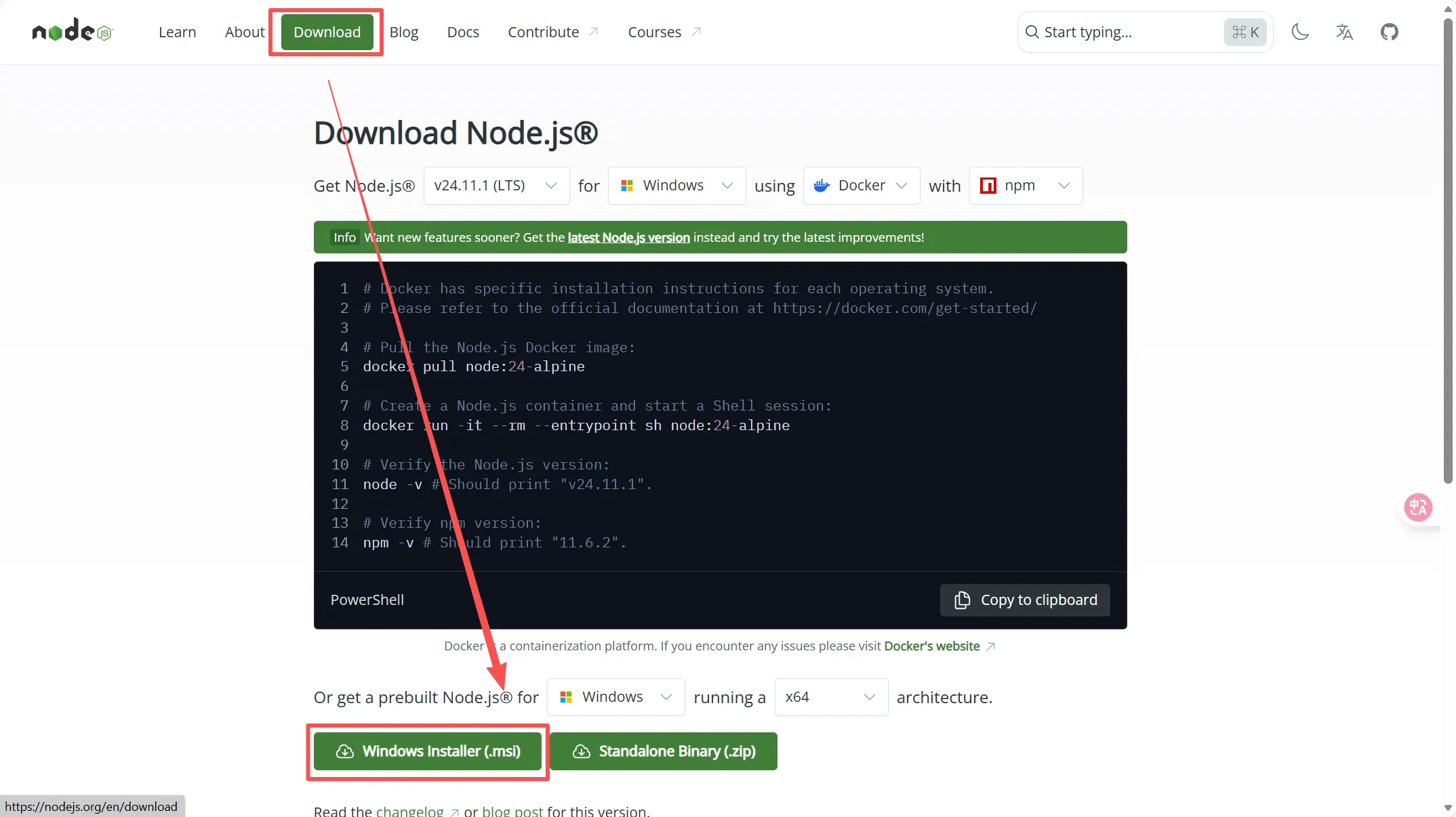
Task: Click the search magnifier icon
Action: pos(1032,32)
